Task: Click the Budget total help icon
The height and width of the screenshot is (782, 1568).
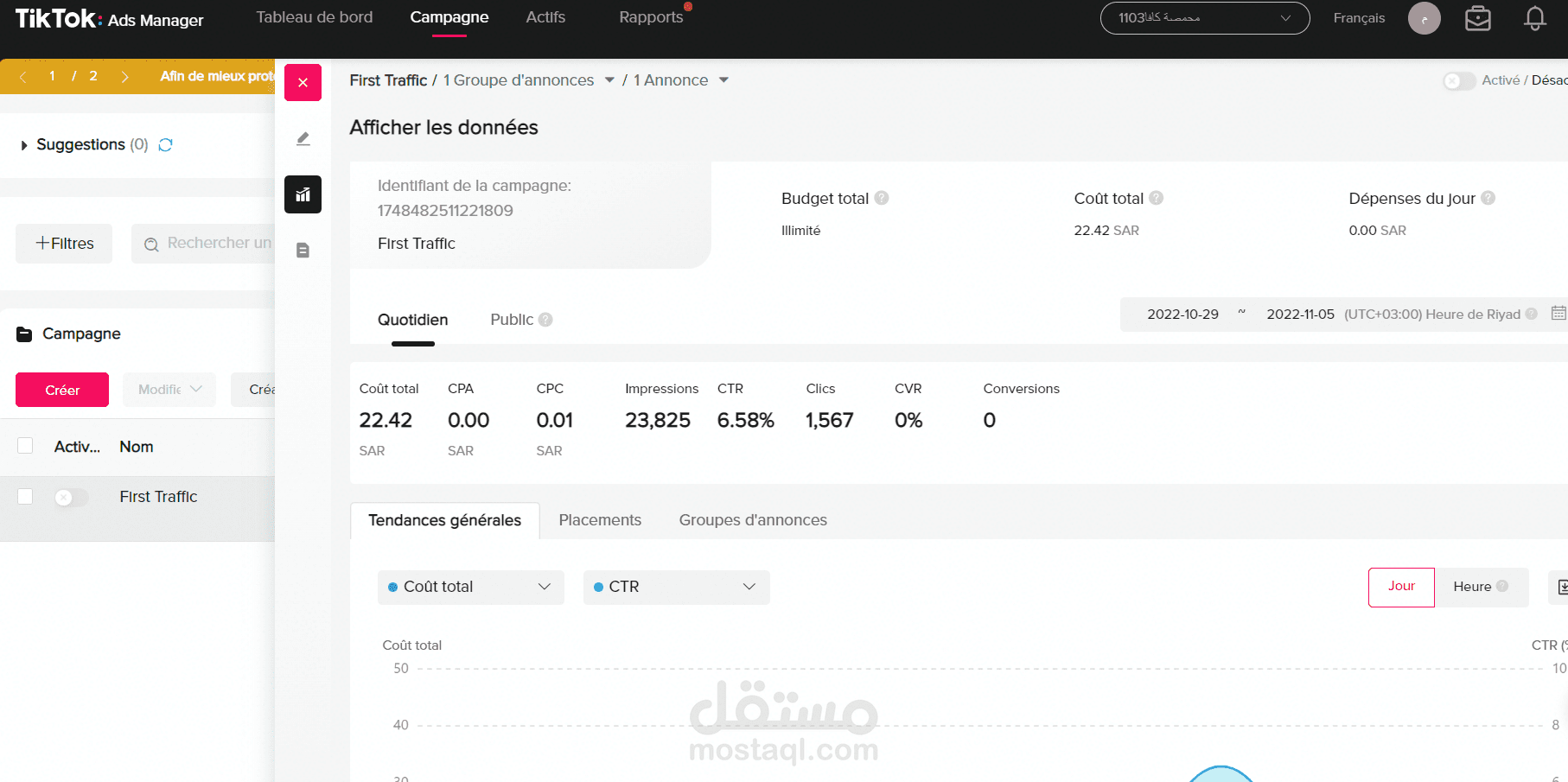Action: click(x=882, y=198)
